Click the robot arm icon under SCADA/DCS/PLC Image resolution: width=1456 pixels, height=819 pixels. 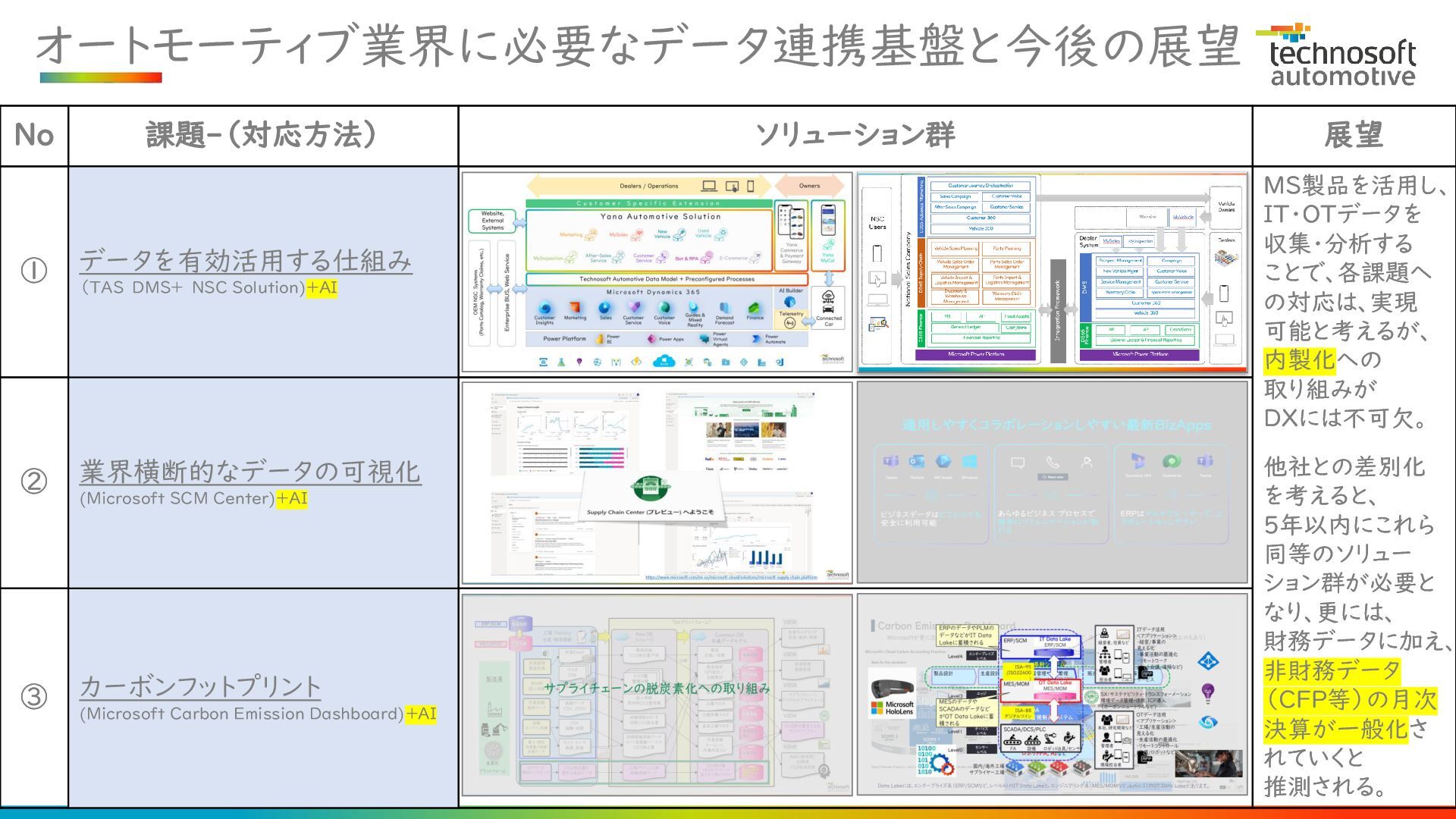tap(1051, 737)
